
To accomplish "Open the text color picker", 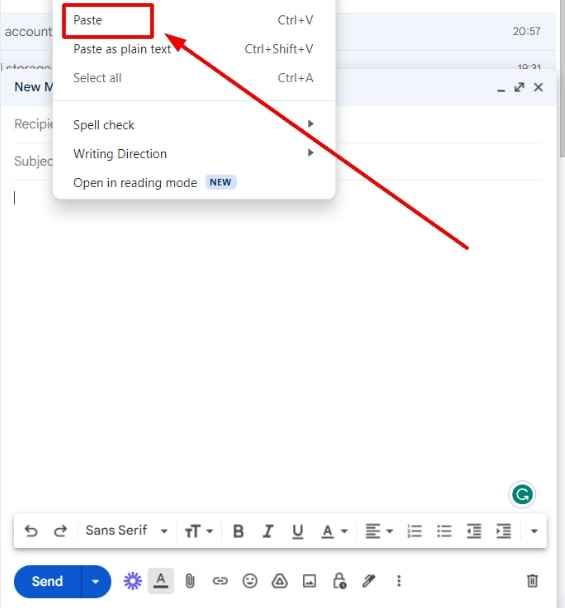I will 334,531.
